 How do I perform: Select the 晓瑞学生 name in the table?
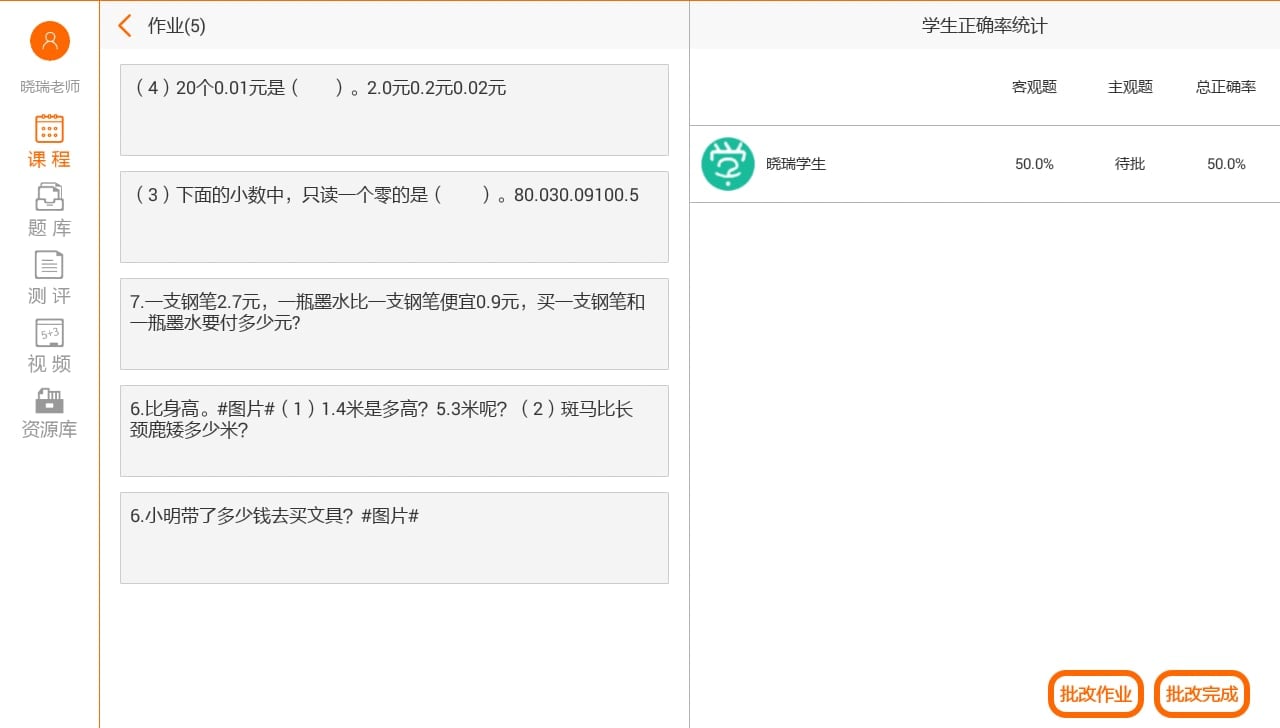pyautogui.click(x=796, y=164)
